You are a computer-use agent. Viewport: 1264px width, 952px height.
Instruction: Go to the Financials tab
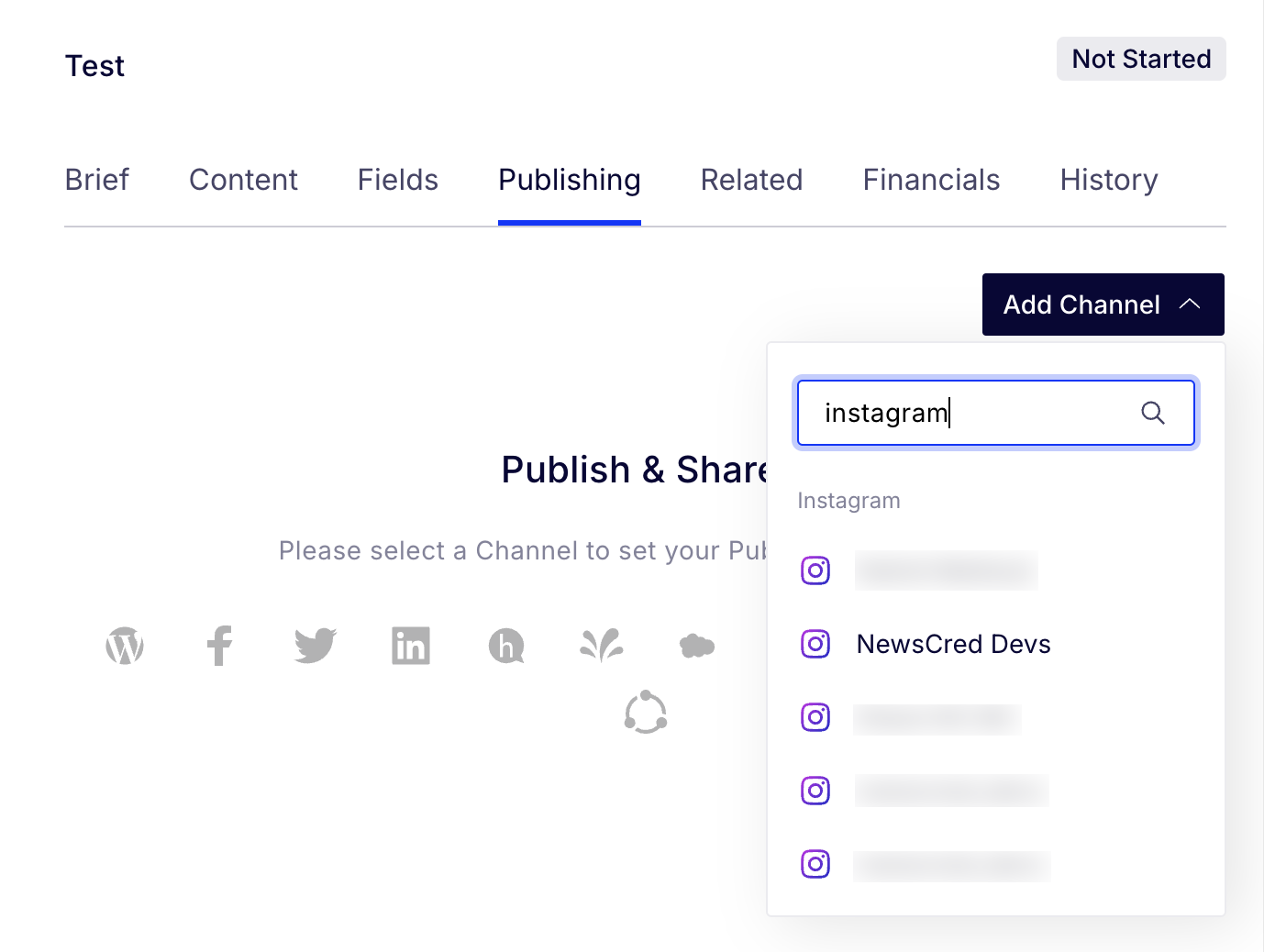(931, 180)
